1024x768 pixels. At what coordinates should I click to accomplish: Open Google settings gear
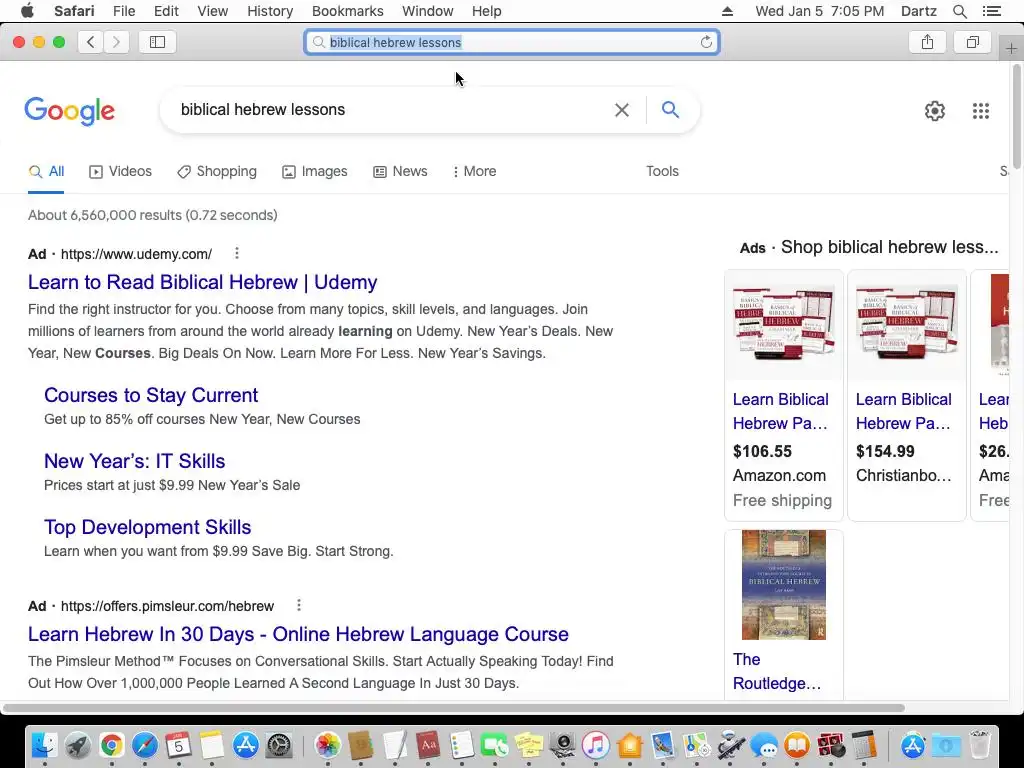tap(935, 110)
